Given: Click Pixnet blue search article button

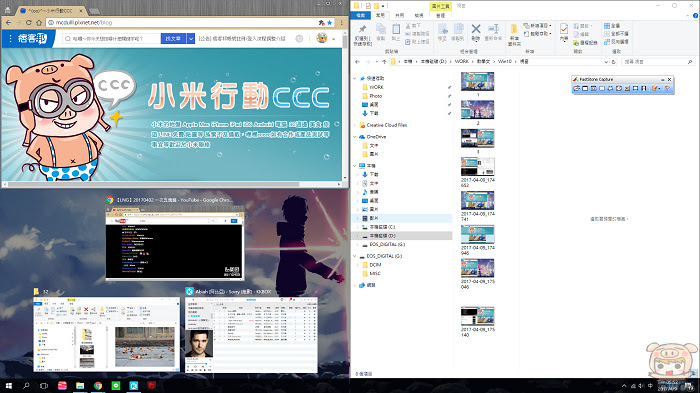Looking at the screenshot, I should [173, 39].
